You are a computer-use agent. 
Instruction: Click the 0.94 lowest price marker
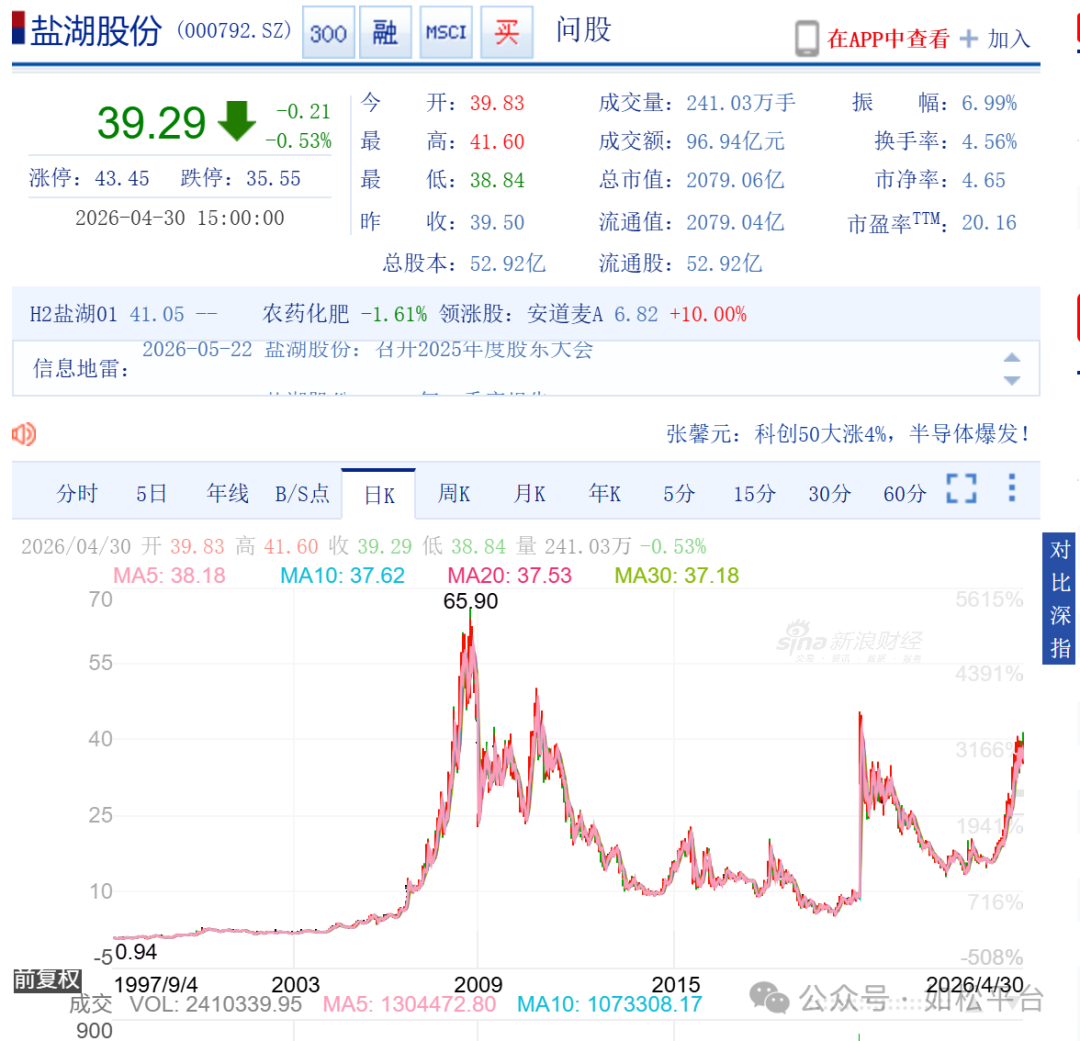(136, 952)
